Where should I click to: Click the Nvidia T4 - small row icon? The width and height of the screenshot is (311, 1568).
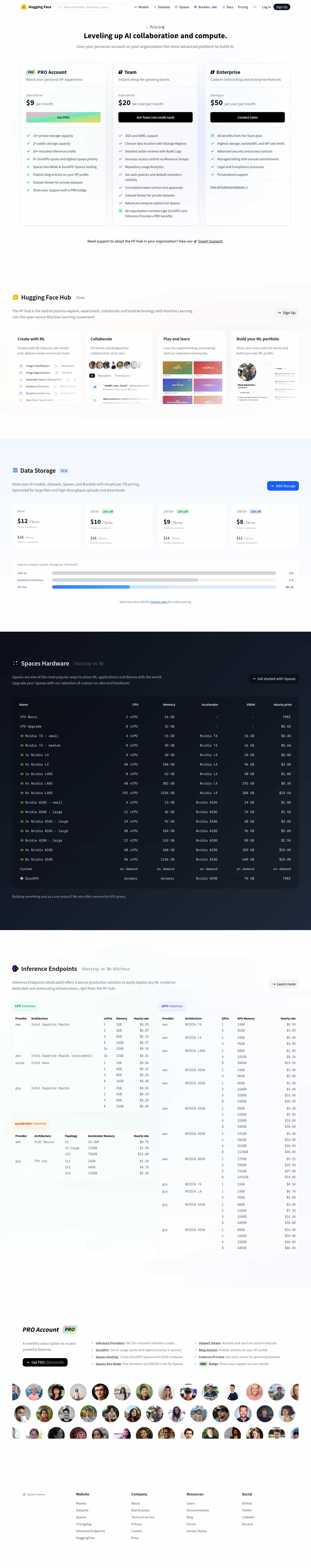(x=22, y=736)
